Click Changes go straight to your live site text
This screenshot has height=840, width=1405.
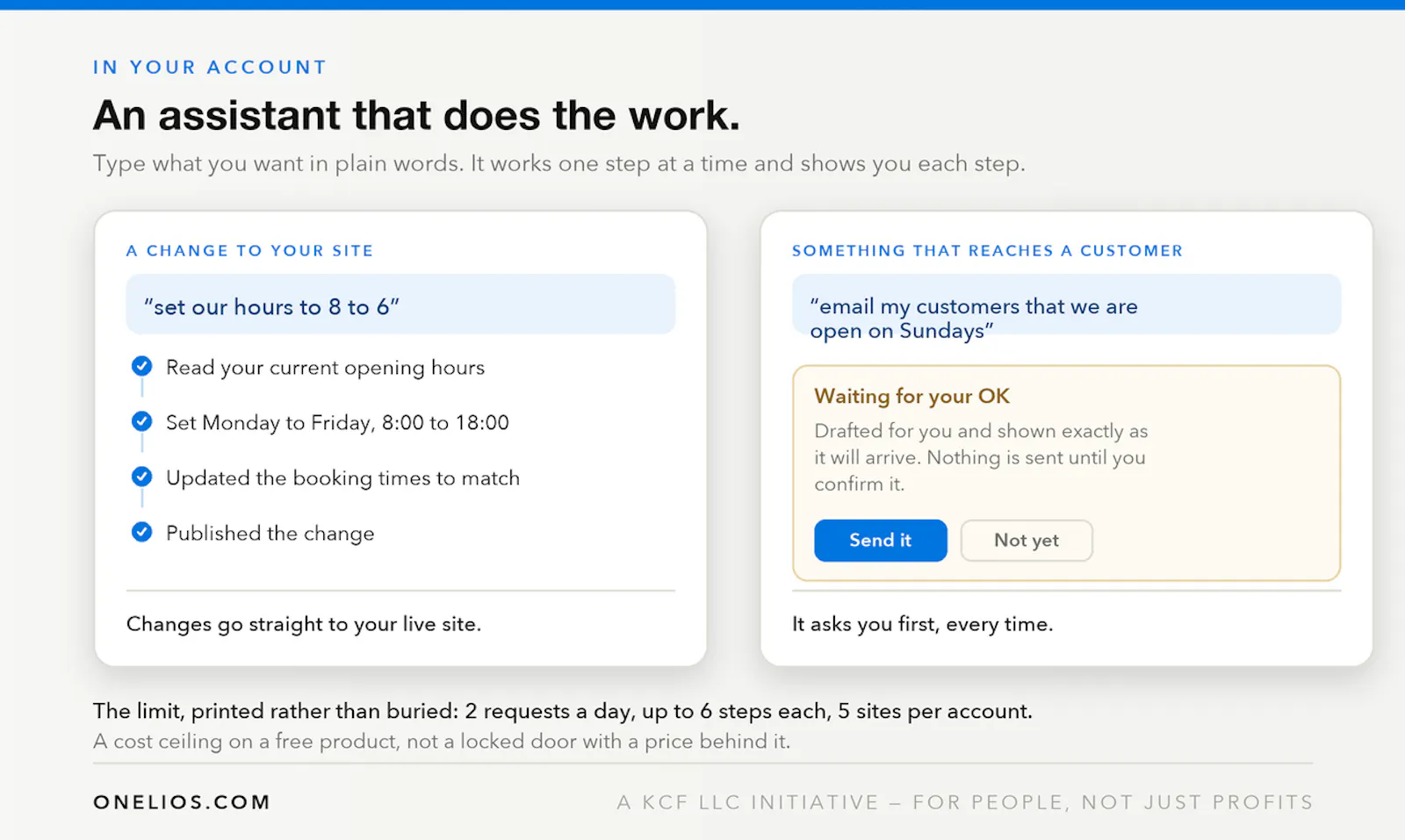point(304,624)
